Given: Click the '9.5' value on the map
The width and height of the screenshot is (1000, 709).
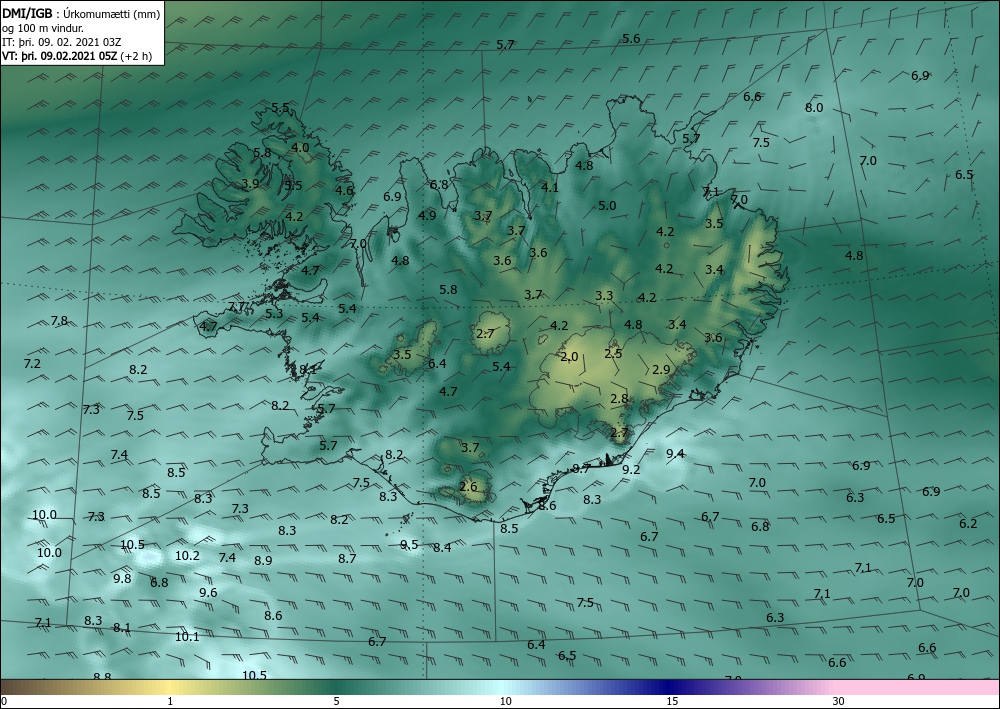Looking at the screenshot, I should click(x=409, y=544).
